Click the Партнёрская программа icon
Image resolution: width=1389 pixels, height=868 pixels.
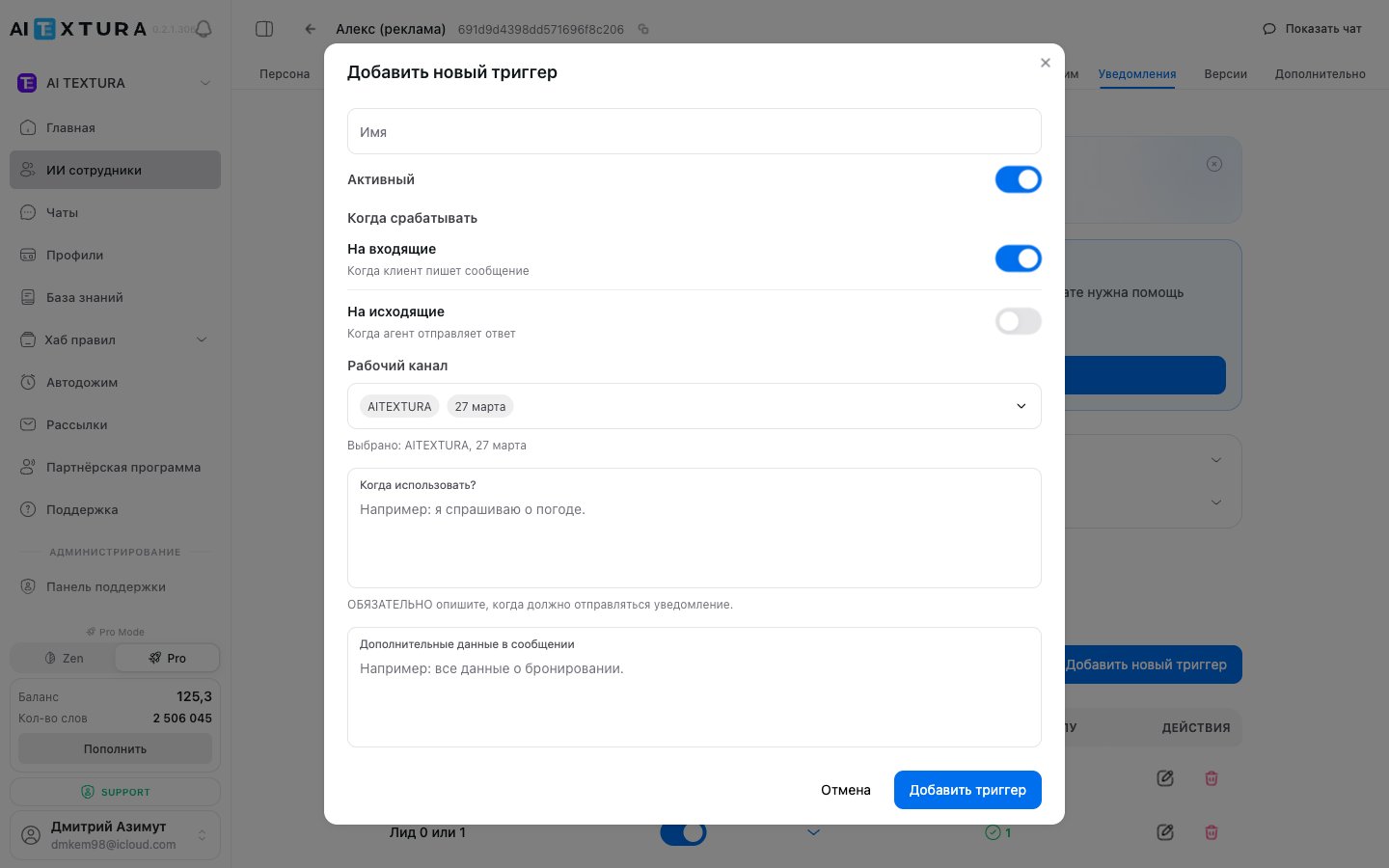click(x=28, y=467)
